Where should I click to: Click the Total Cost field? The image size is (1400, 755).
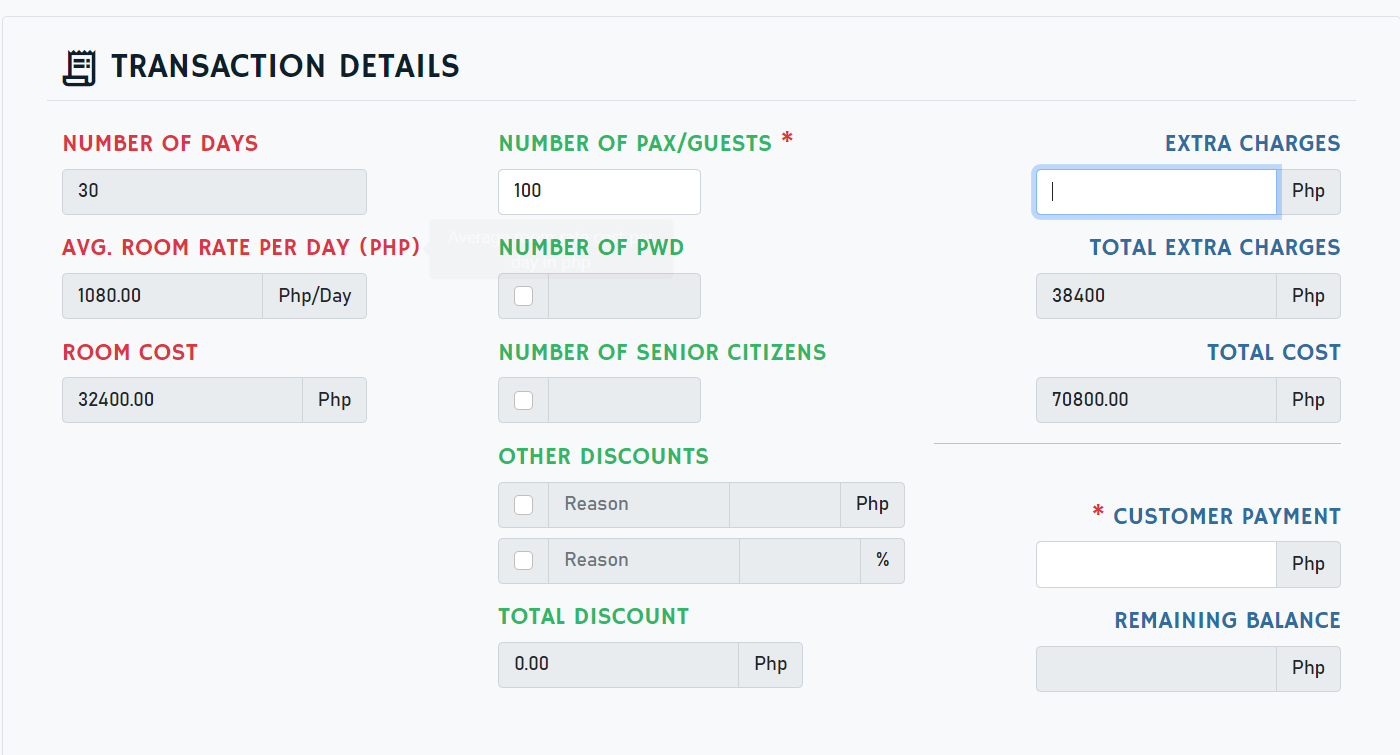(x=1156, y=400)
